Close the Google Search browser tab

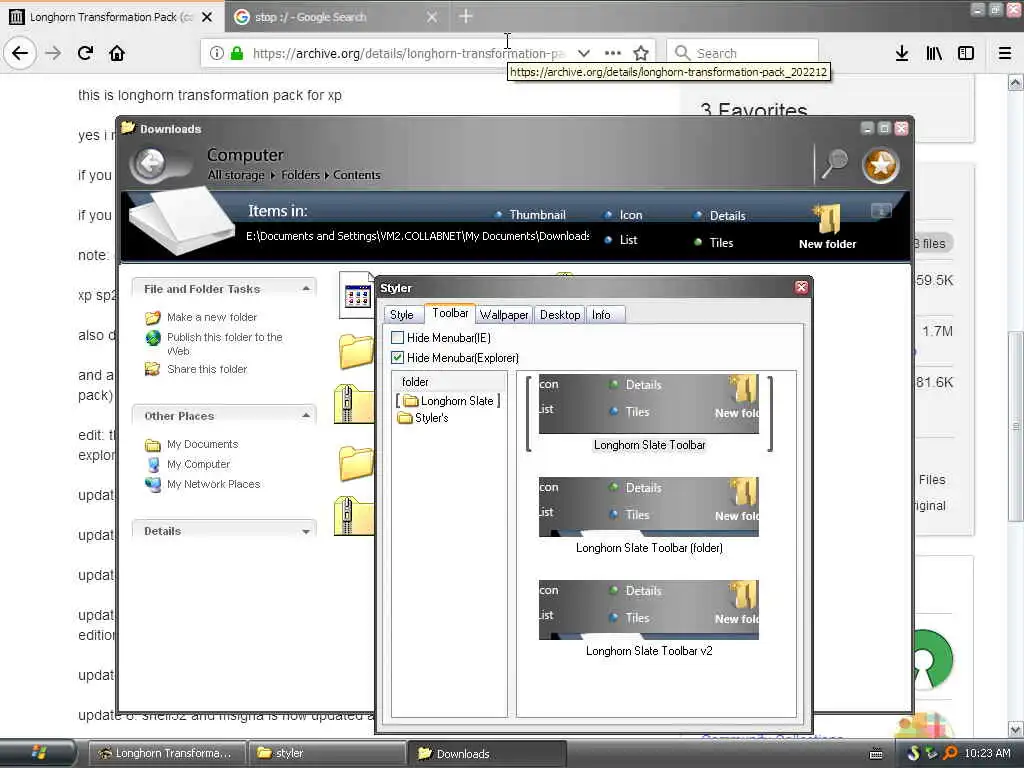432,17
